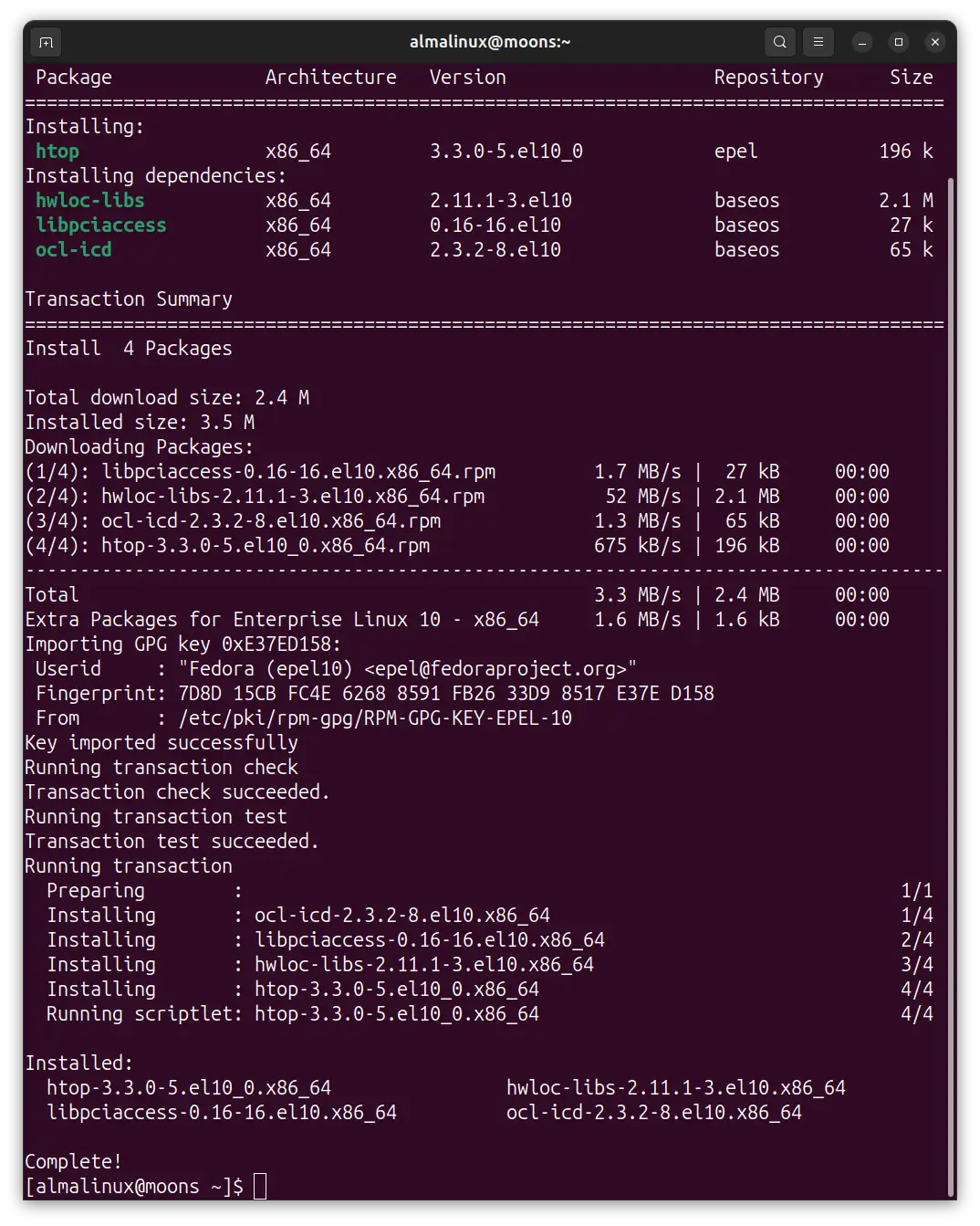Click Extra Packages for Enterprise Linux line
The image size is (980, 1226).
point(457,620)
